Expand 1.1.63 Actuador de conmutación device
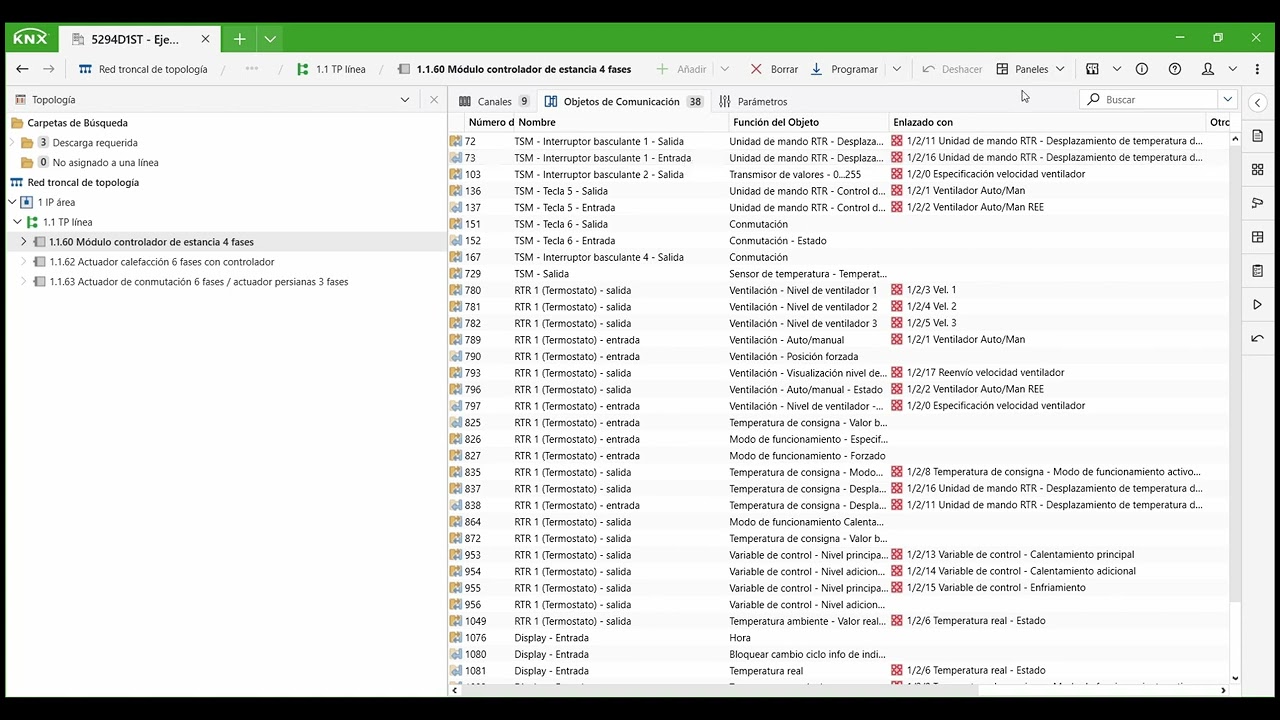 coord(24,282)
